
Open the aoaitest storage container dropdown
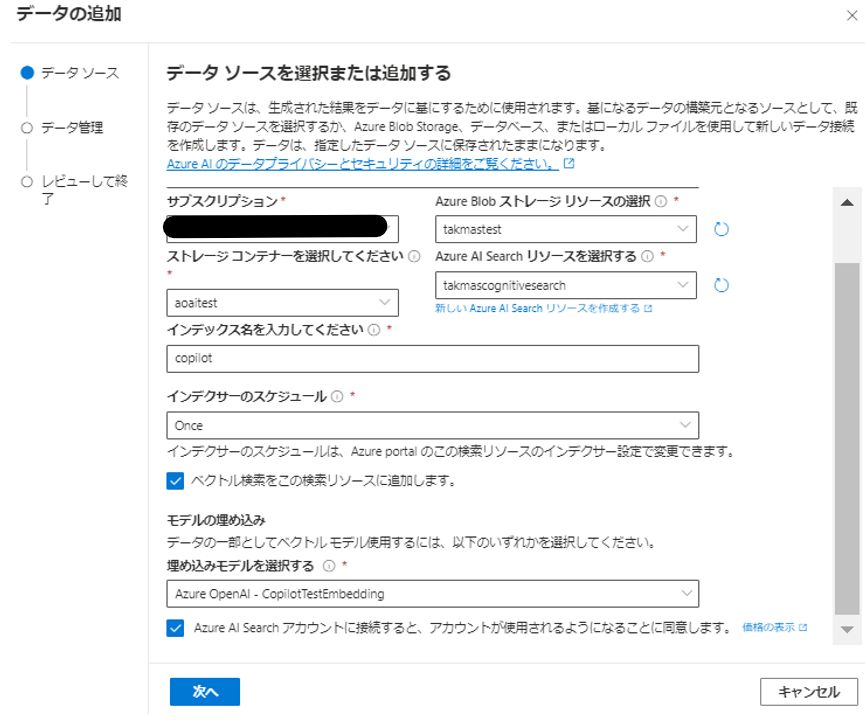pyautogui.click(x=282, y=303)
